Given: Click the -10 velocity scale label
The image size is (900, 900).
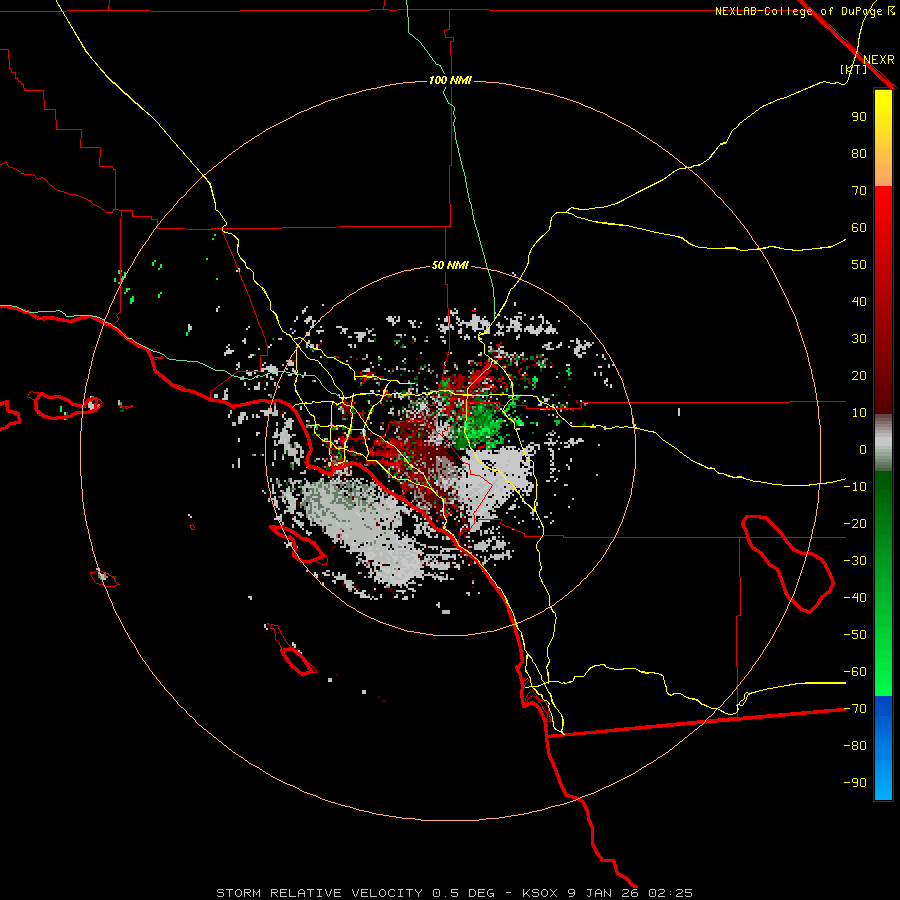Looking at the screenshot, I should coord(855,487).
